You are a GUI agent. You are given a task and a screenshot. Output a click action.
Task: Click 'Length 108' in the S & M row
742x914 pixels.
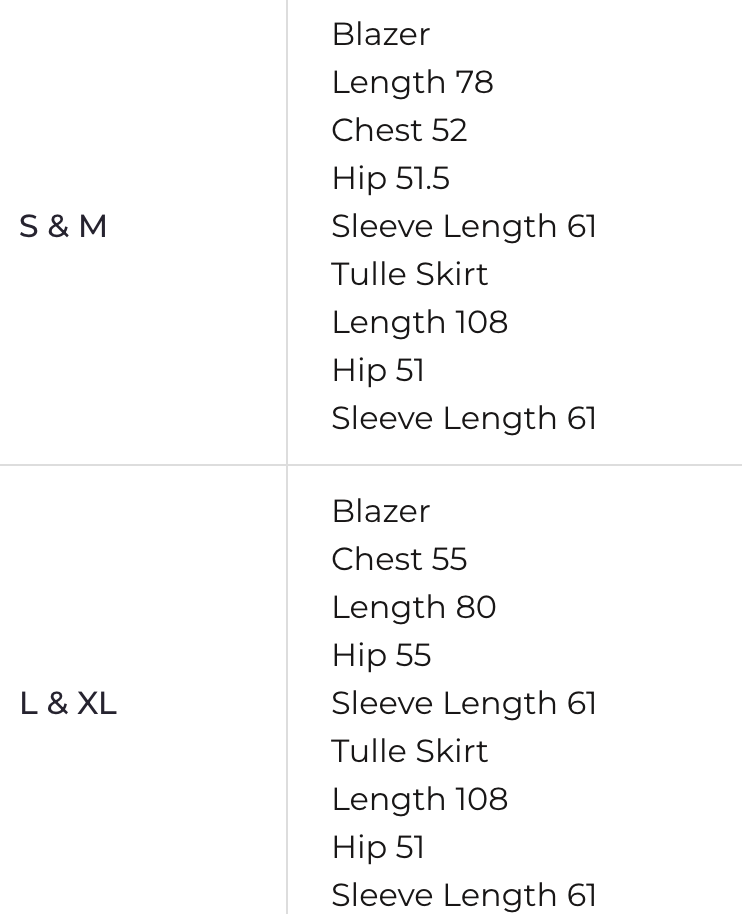(x=419, y=322)
